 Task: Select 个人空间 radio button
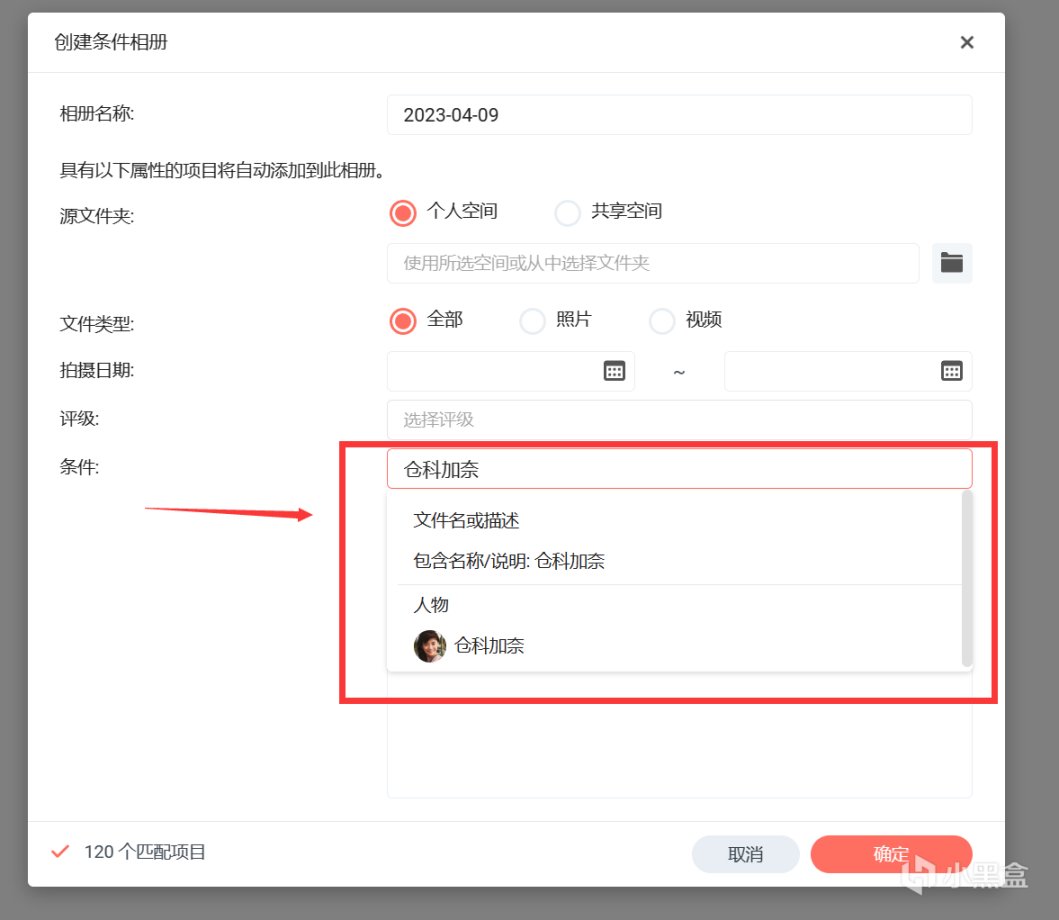pos(403,213)
